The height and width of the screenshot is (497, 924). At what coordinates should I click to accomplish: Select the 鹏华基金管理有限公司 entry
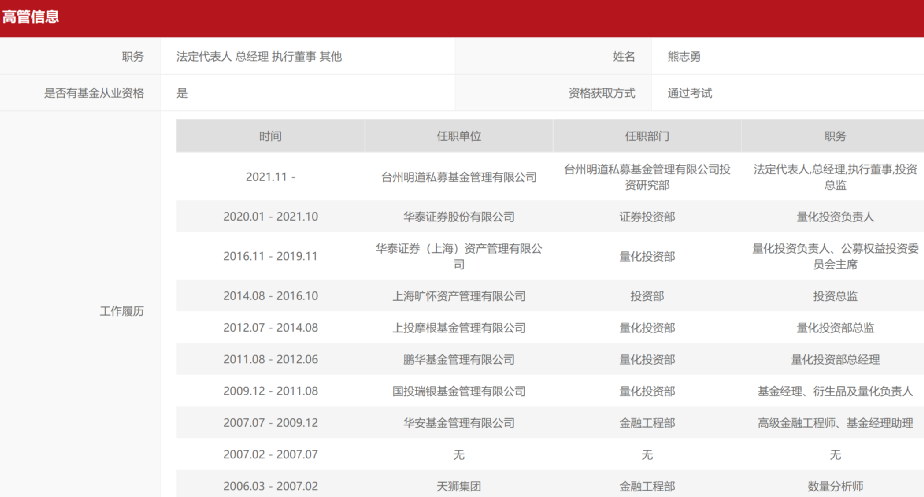(x=459, y=359)
